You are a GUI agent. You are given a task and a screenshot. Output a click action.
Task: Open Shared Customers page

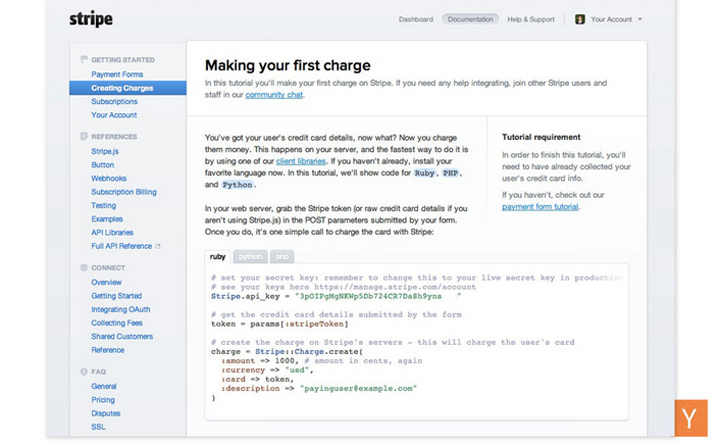click(122, 336)
